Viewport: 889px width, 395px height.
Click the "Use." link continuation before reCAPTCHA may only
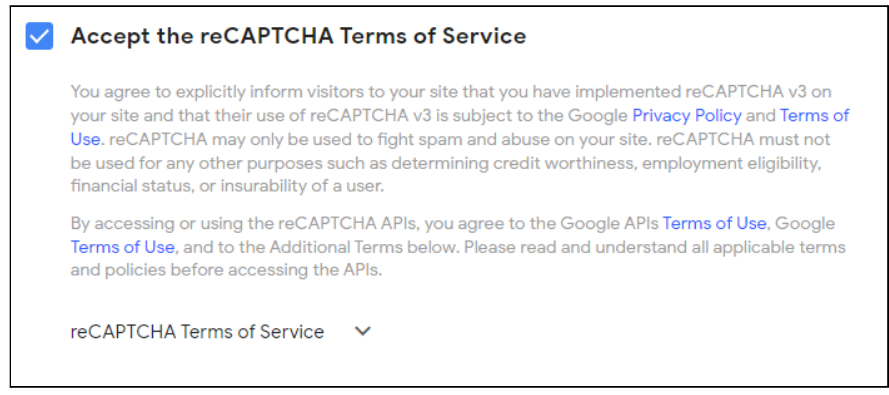click(87, 139)
